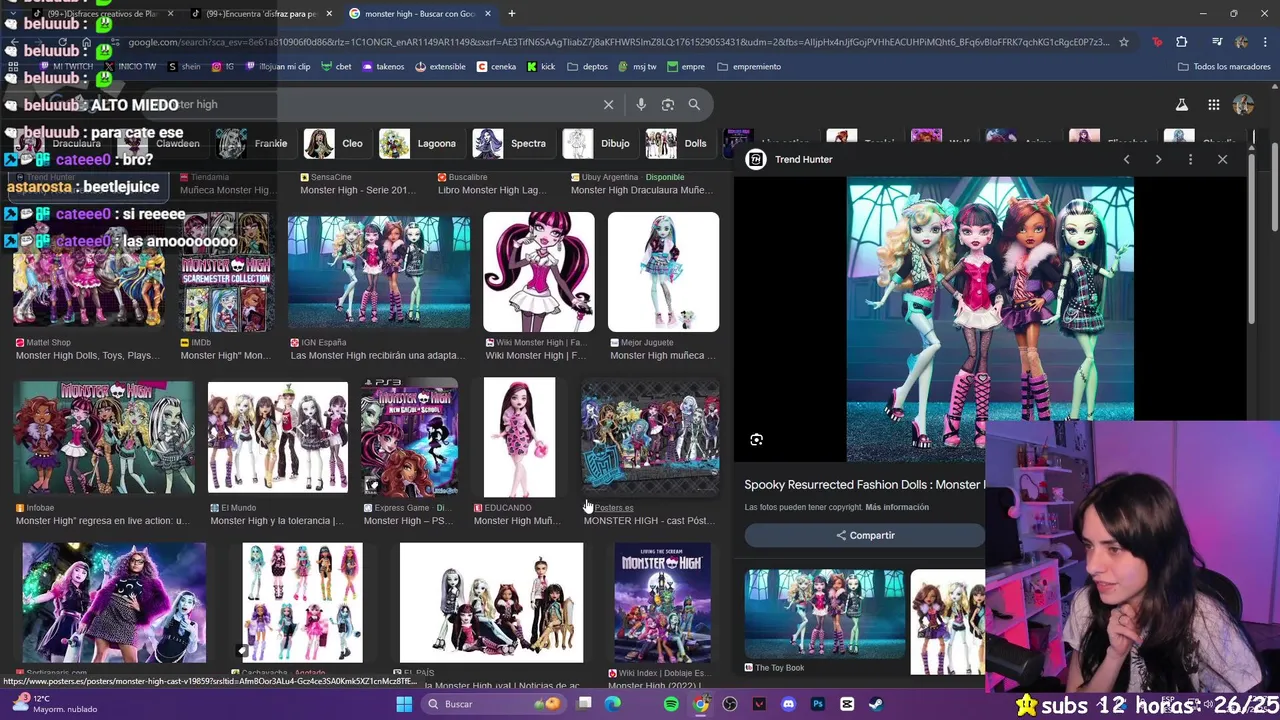Expand the empremiento bookmark folder
The width and height of the screenshot is (1280, 720).
pyautogui.click(x=749, y=67)
